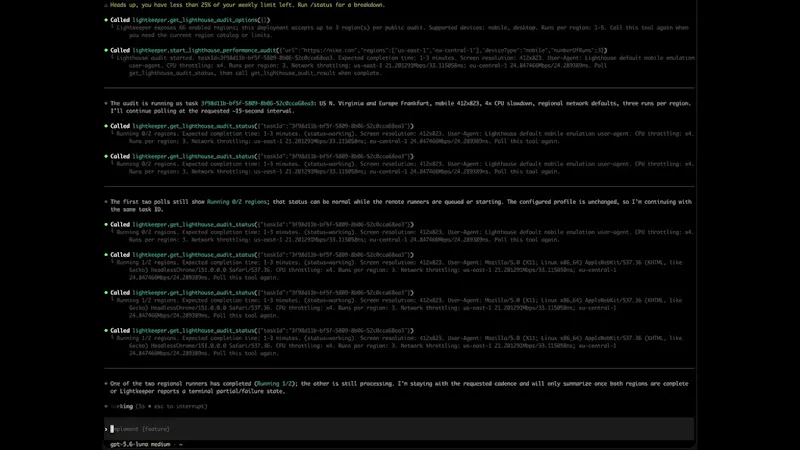
Task: Click 'US N. Virginia and Europe Frankfurt' text
Action: pyautogui.click(x=376, y=104)
